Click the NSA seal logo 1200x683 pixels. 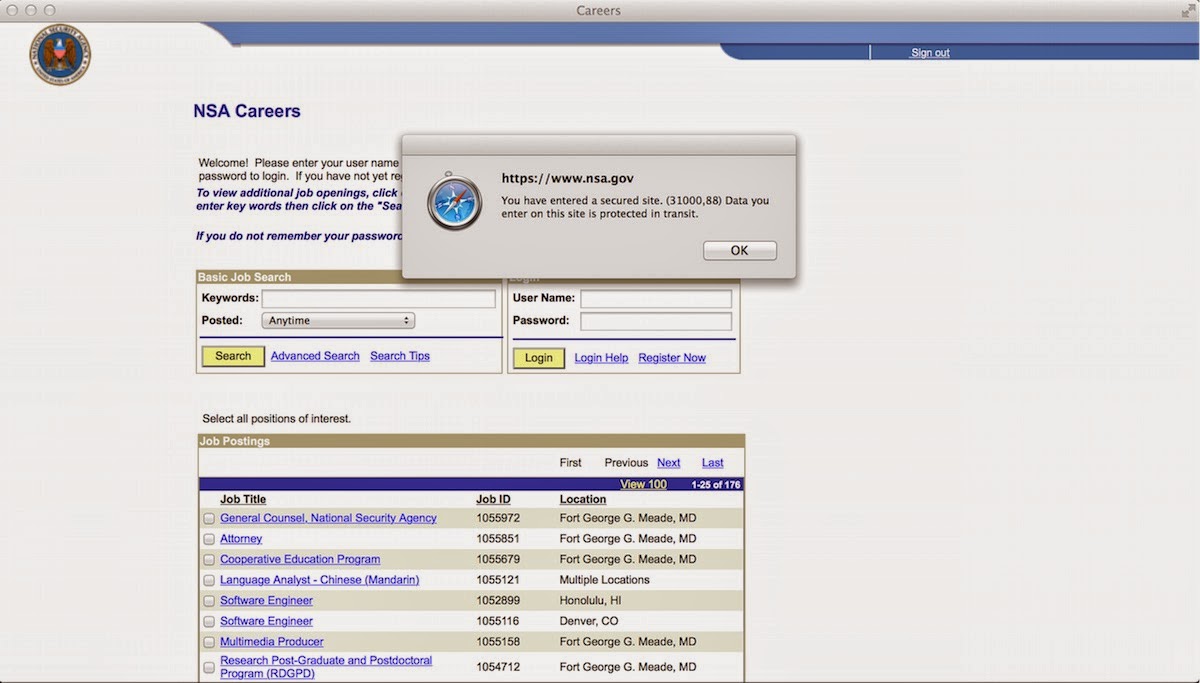[x=60, y=54]
